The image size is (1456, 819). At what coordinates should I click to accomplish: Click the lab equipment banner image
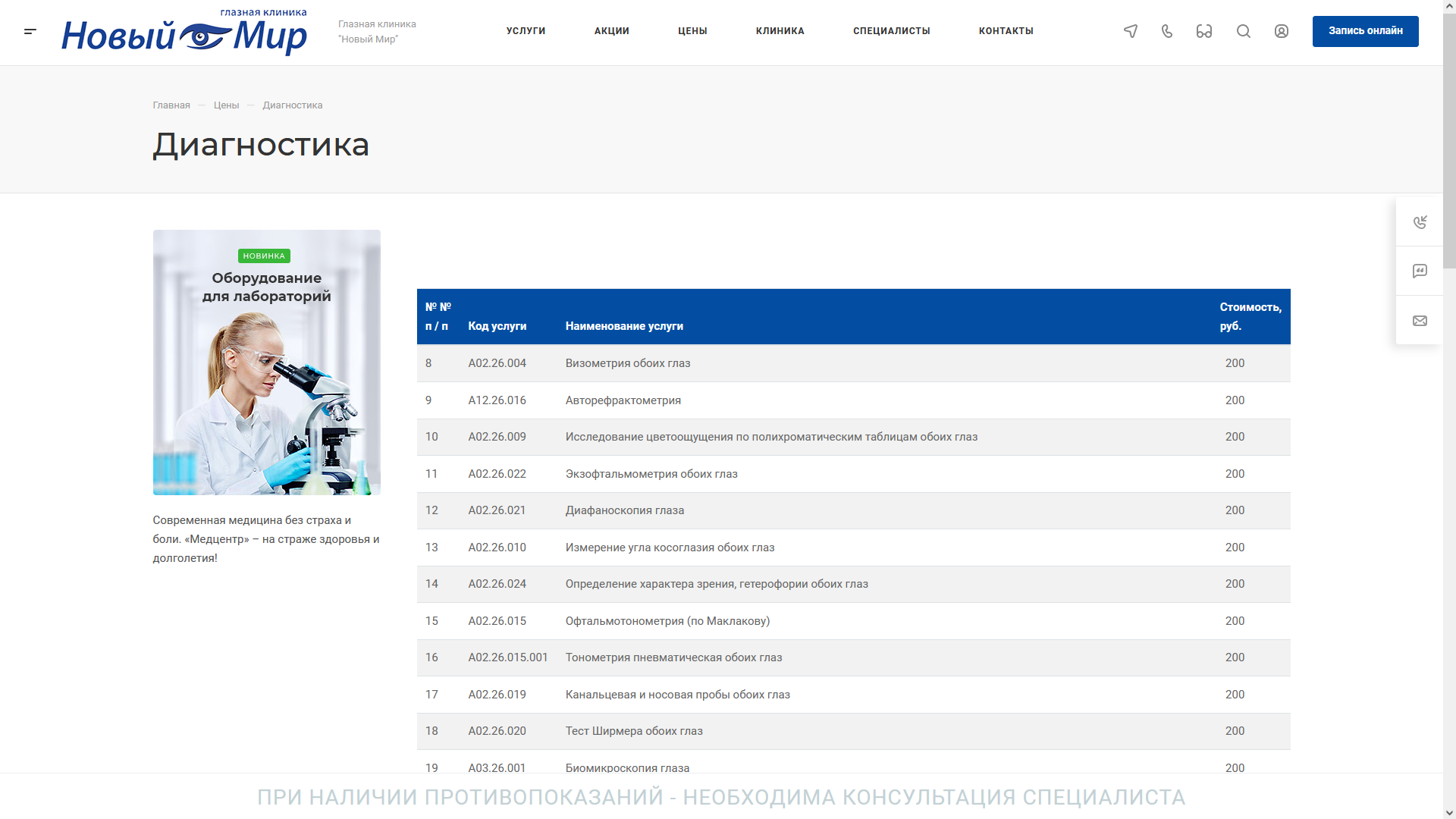pos(267,362)
